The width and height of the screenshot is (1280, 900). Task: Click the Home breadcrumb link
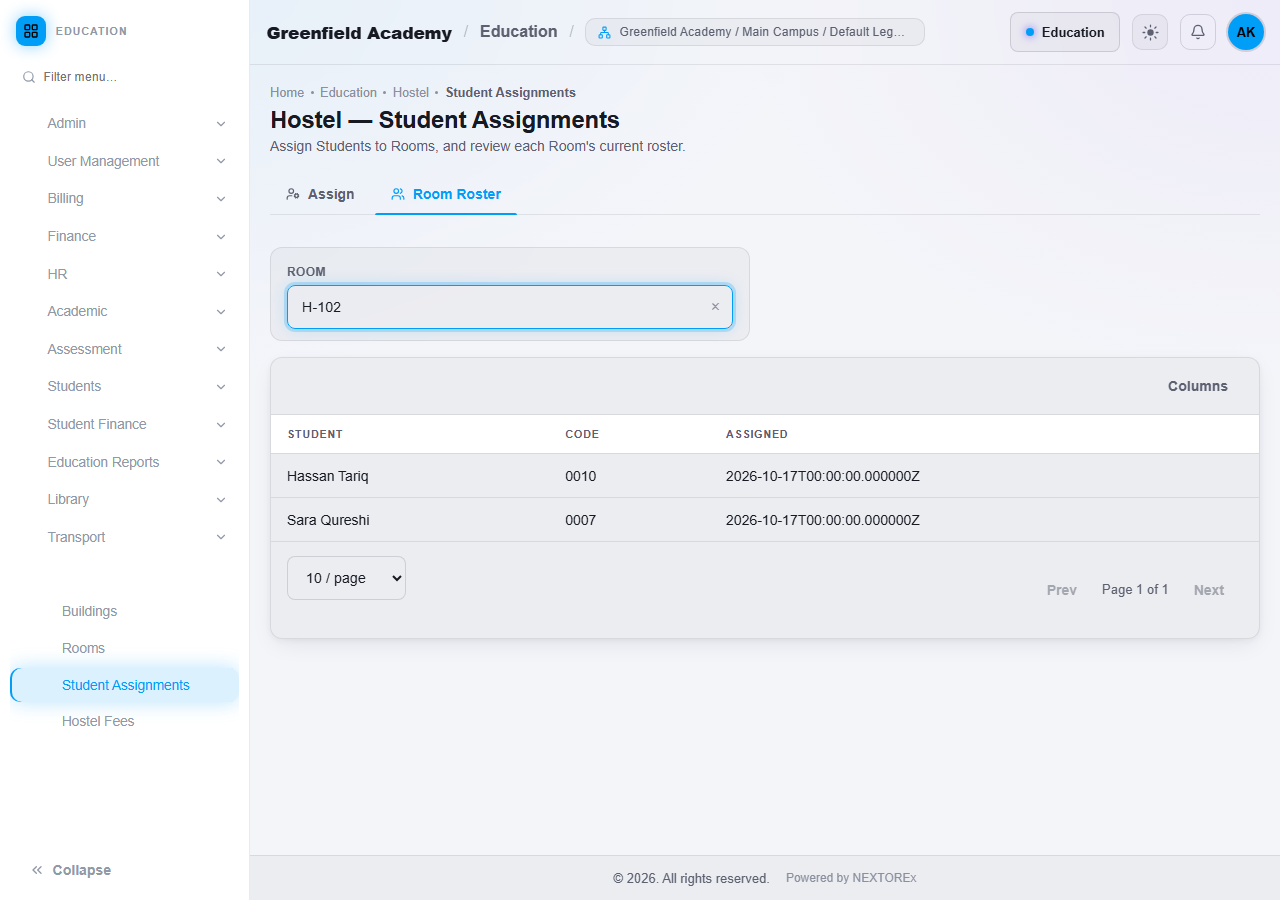click(287, 92)
